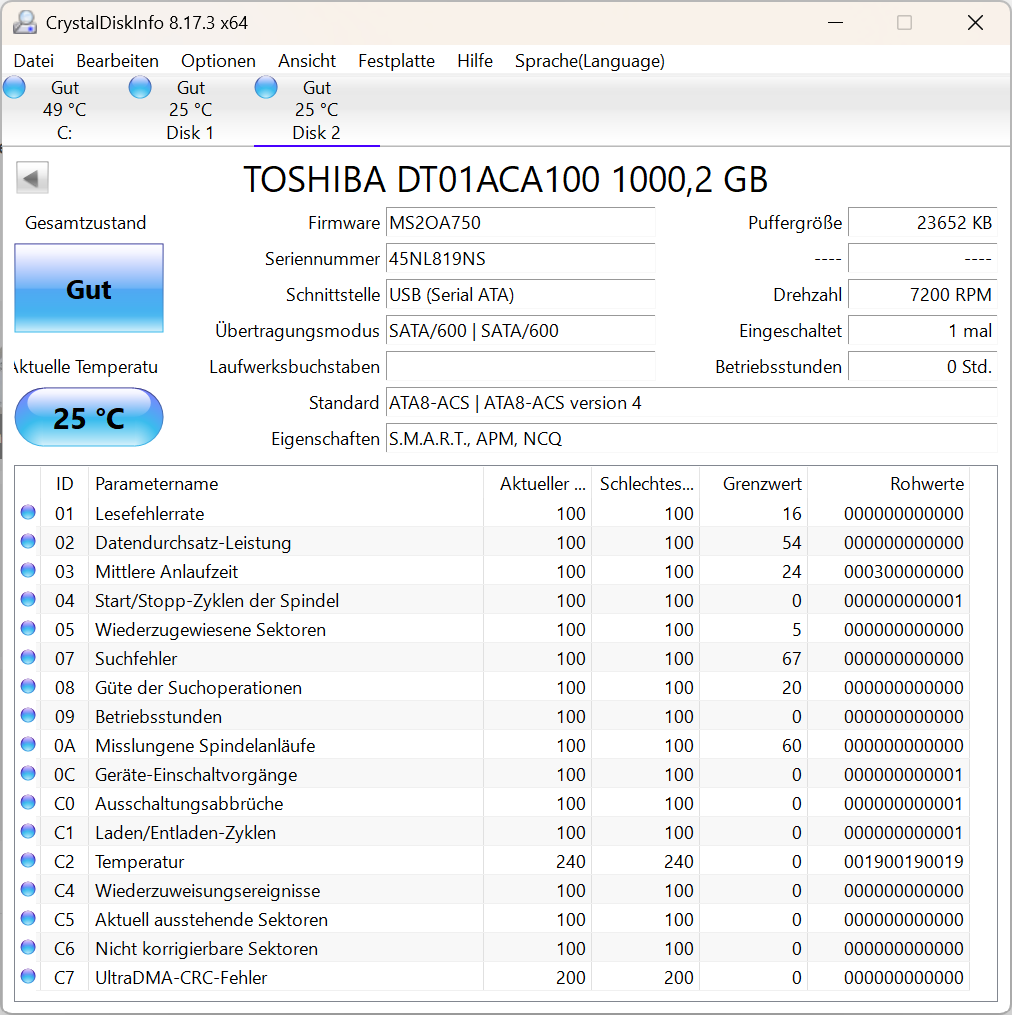
Task: Click the Standard field ATA8-ACS version 4
Action: [x=692, y=403]
